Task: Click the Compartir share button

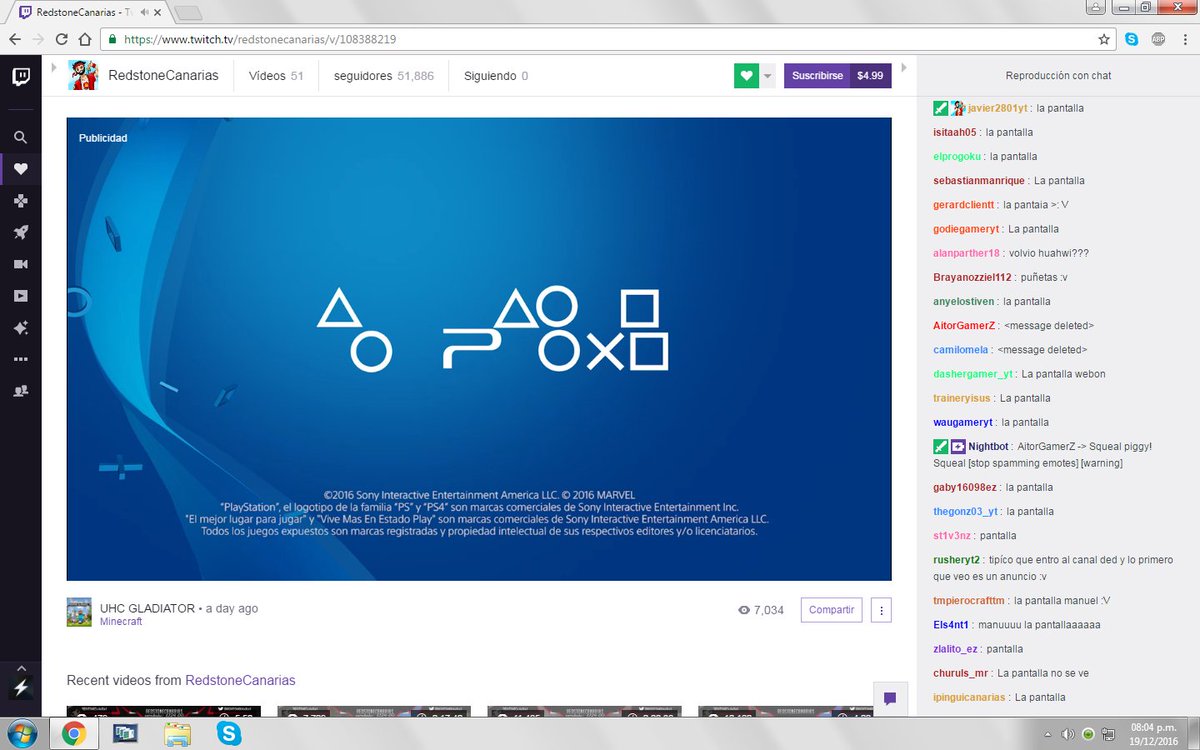Action: point(831,610)
